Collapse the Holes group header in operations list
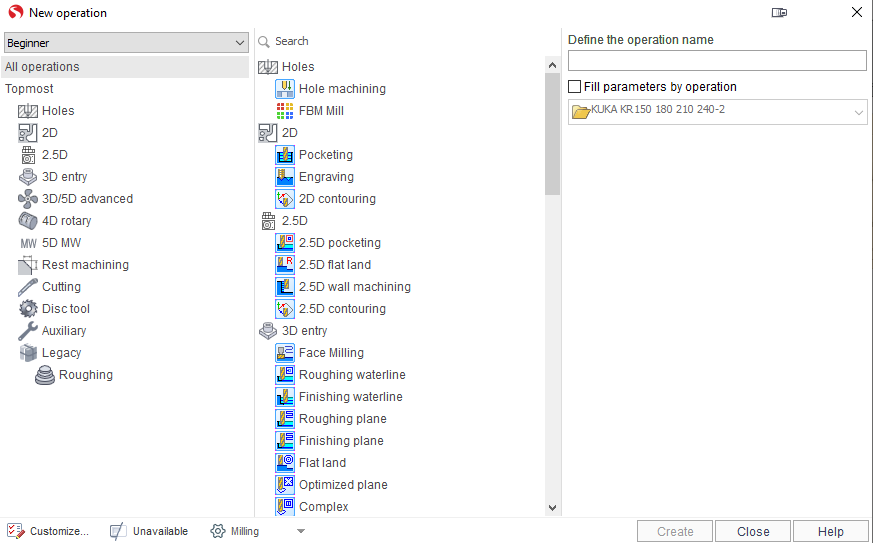Image resolution: width=873 pixels, height=543 pixels. pos(286,67)
